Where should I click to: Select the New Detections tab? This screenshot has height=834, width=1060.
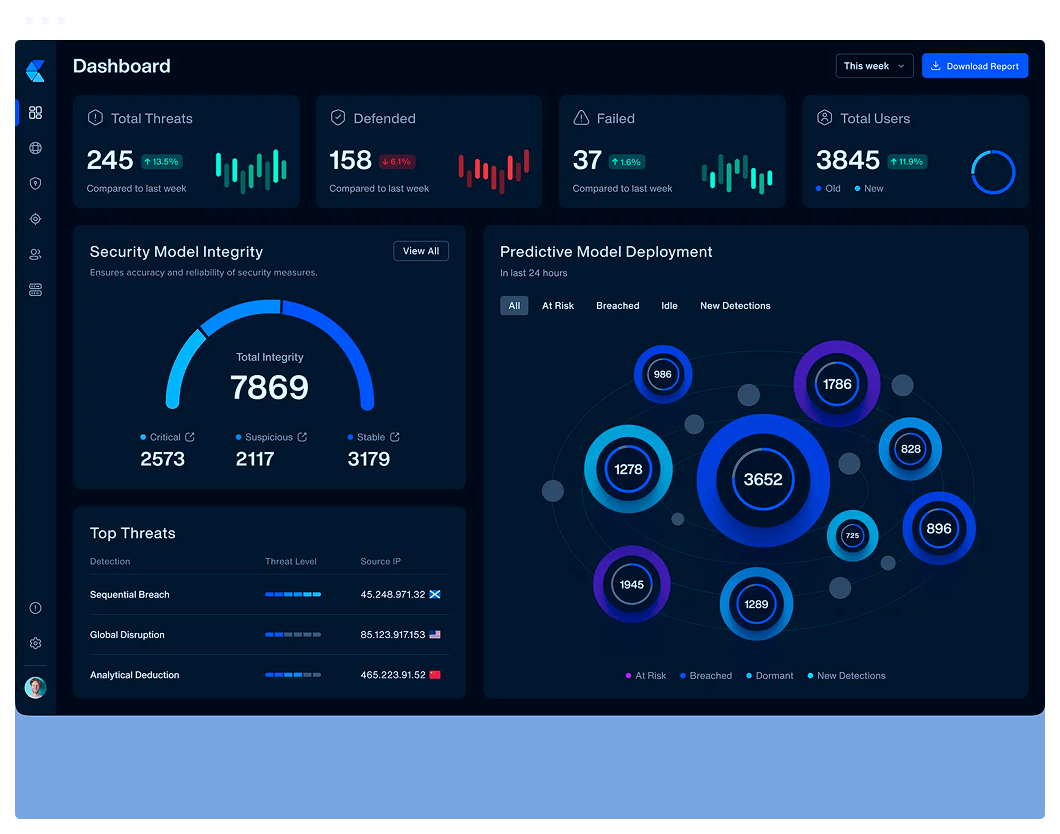[735, 305]
